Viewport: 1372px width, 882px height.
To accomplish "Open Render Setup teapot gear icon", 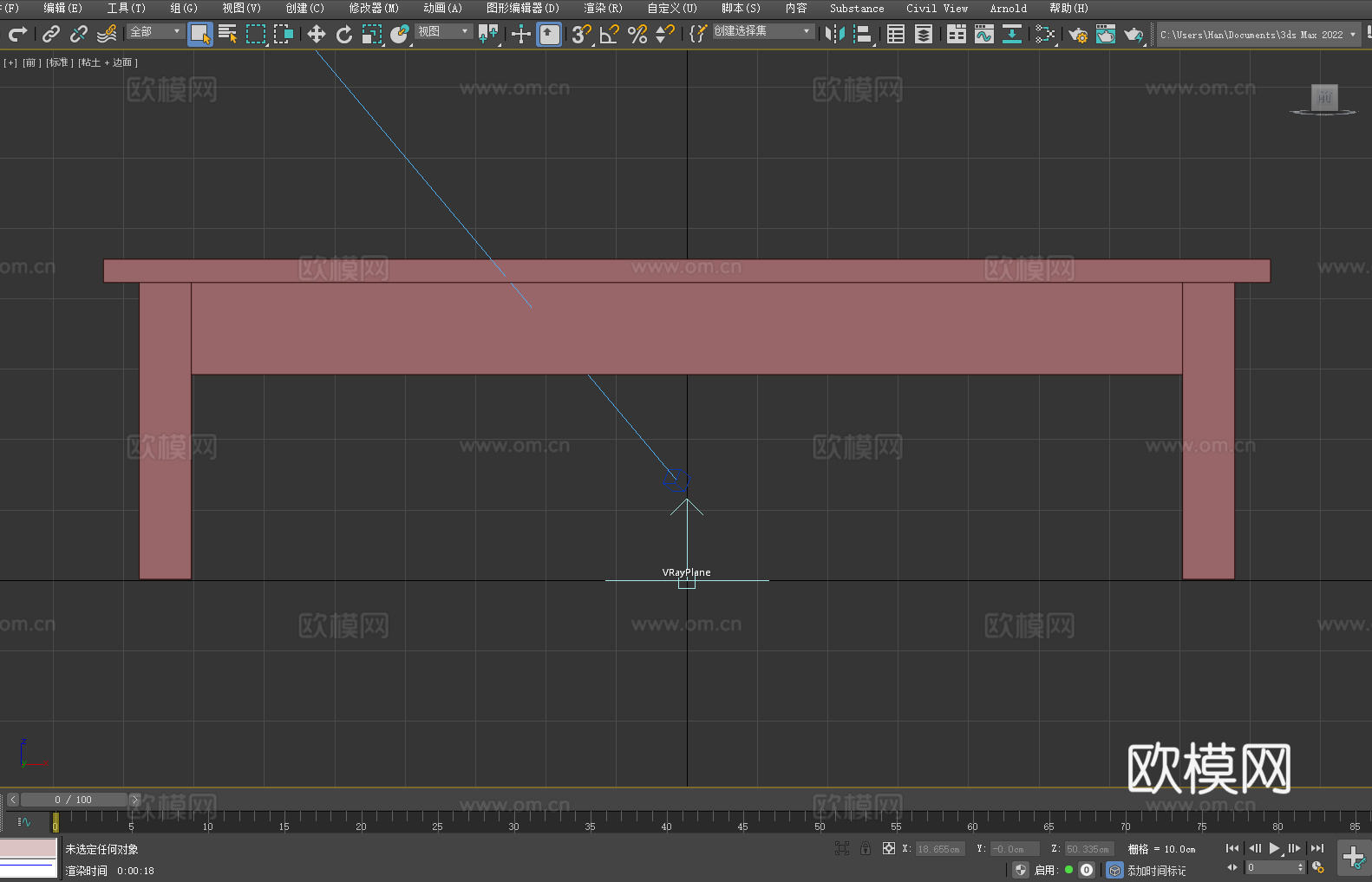I will [1078, 34].
